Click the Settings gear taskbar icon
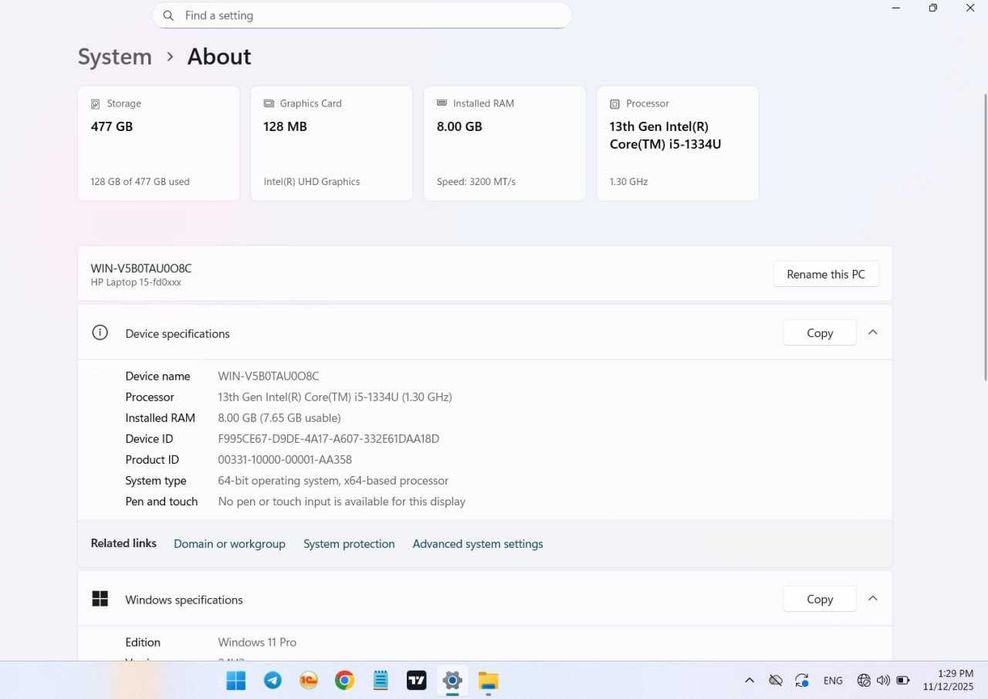Image resolution: width=988 pixels, height=699 pixels. [x=452, y=681]
